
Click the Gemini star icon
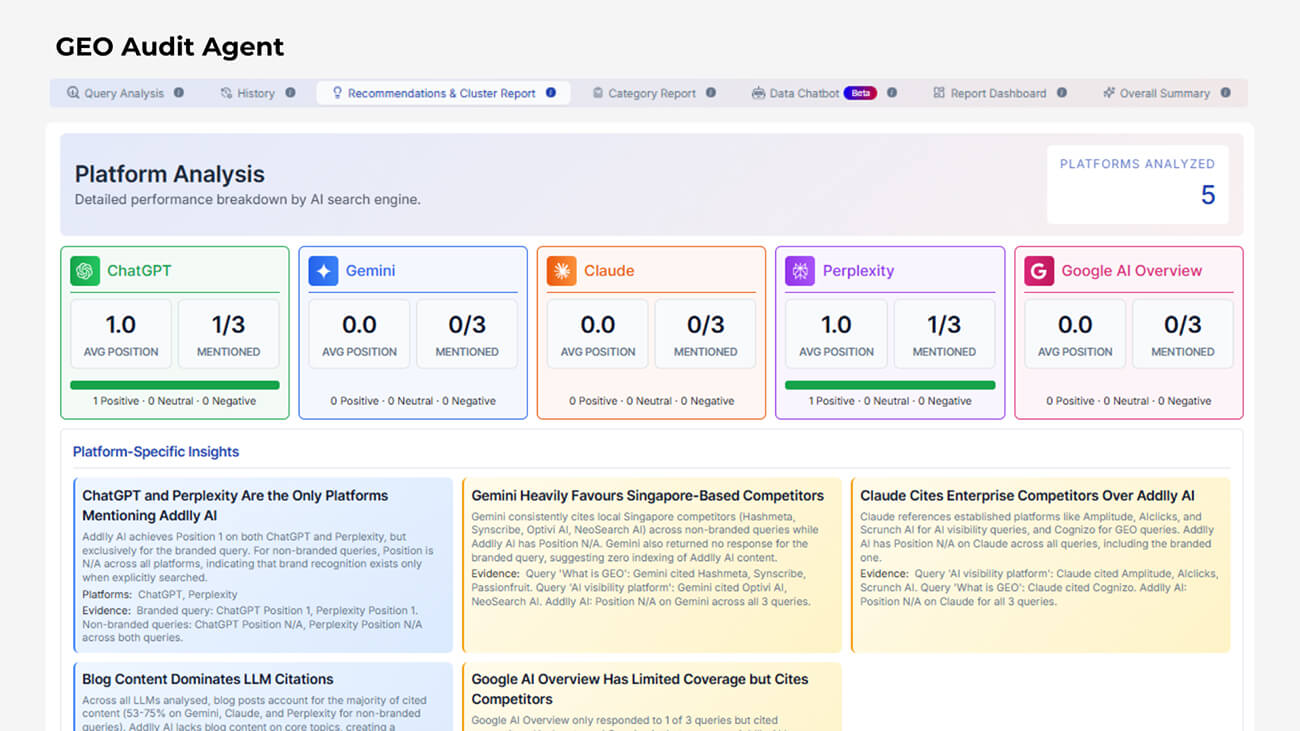323,271
